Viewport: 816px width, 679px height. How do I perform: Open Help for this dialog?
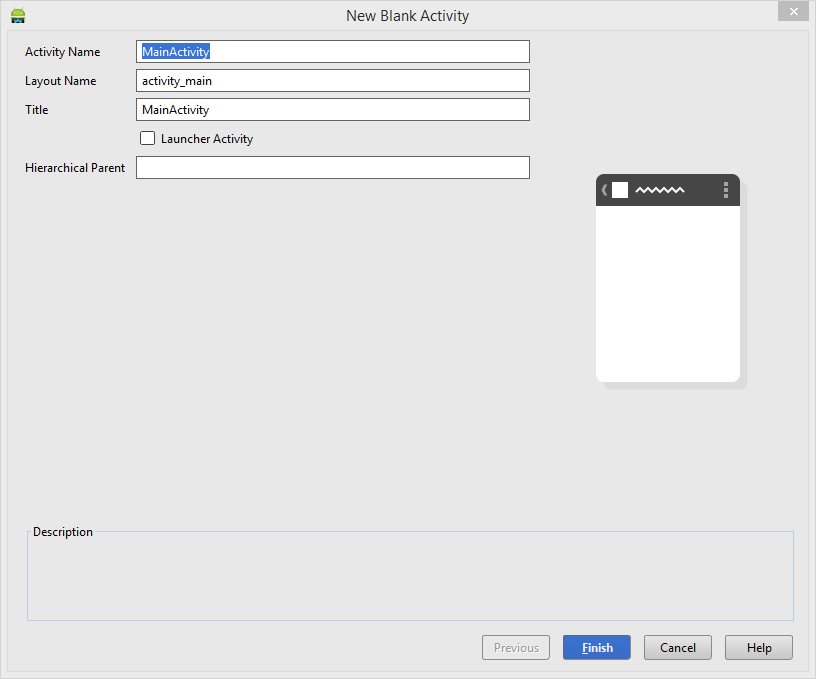[x=759, y=648]
